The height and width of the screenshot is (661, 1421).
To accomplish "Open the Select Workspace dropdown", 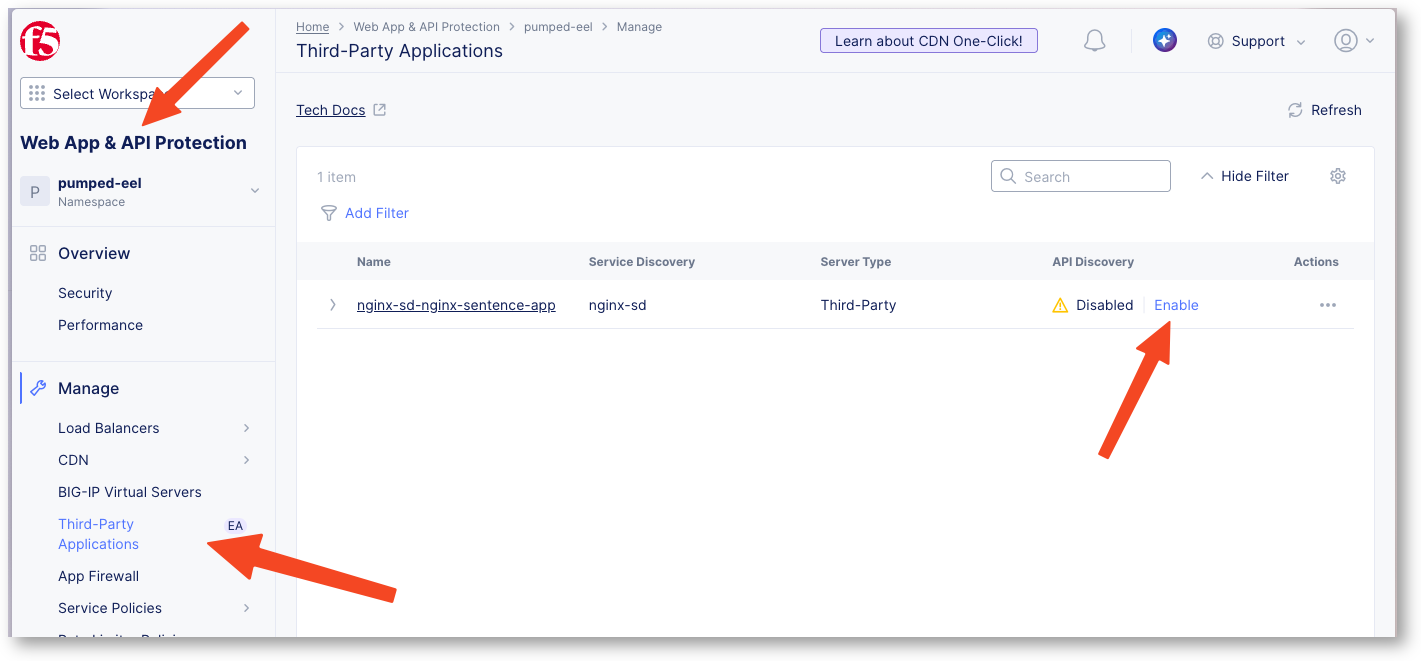I will [x=137, y=93].
